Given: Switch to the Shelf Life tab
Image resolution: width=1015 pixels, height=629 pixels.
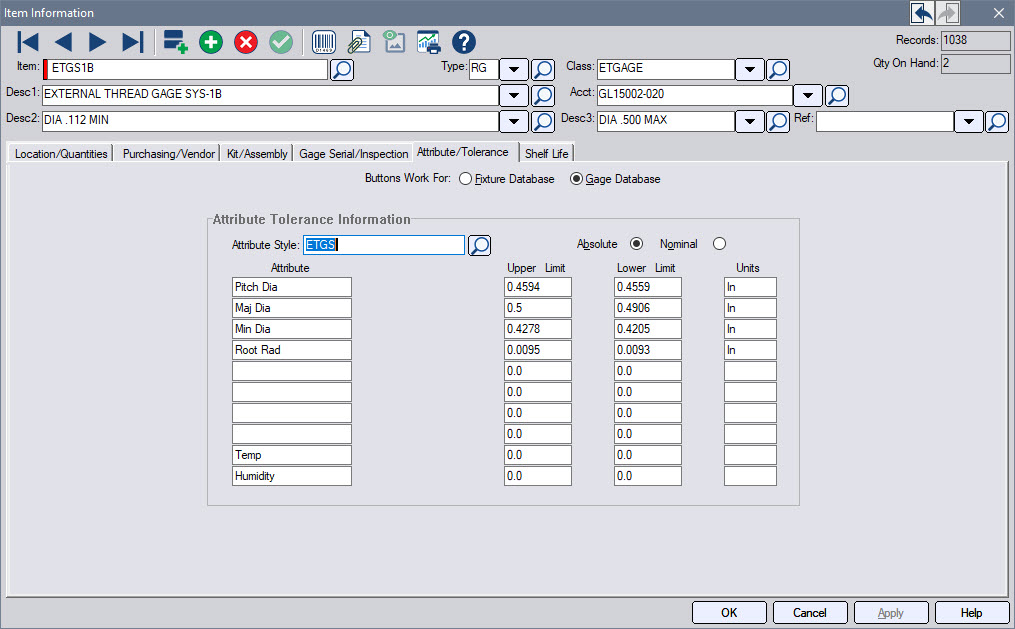Looking at the screenshot, I should point(546,153).
